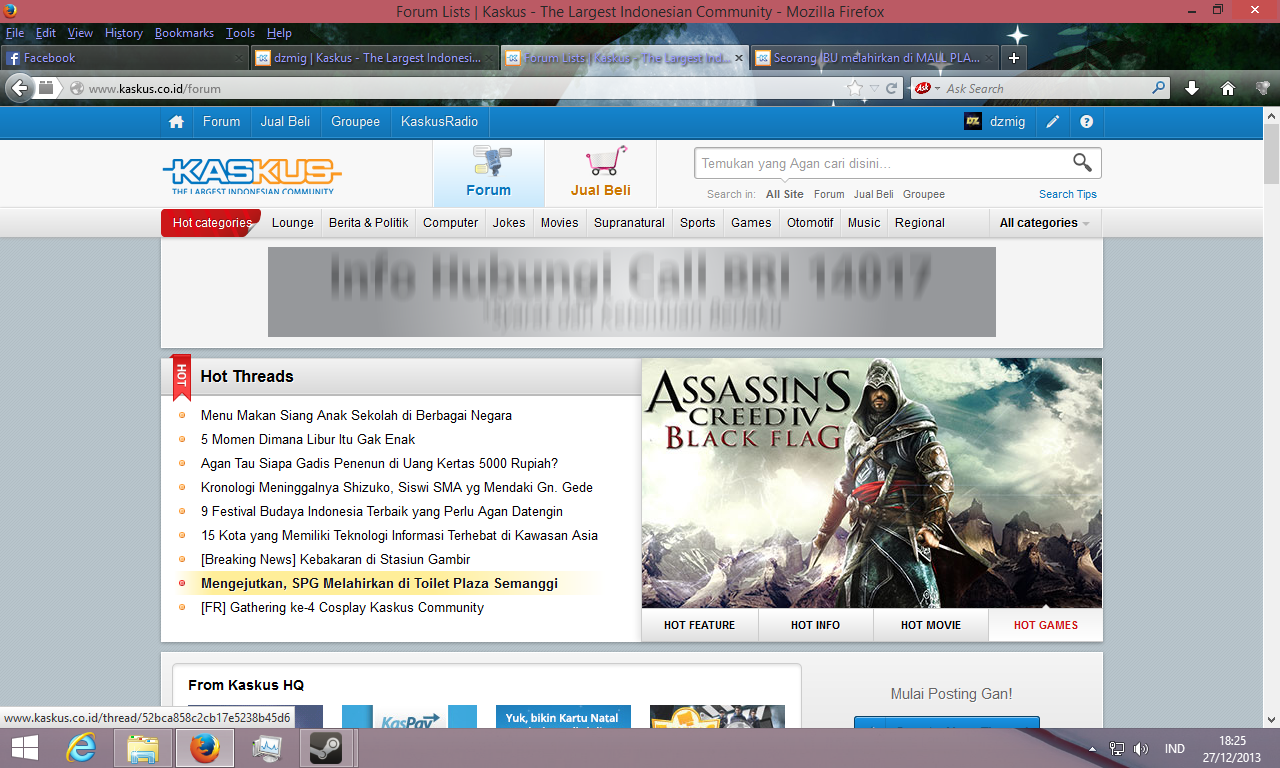Click the search magnifier in Kaskus search box
This screenshot has height=768, width=1280.
tap(1082, 162)
